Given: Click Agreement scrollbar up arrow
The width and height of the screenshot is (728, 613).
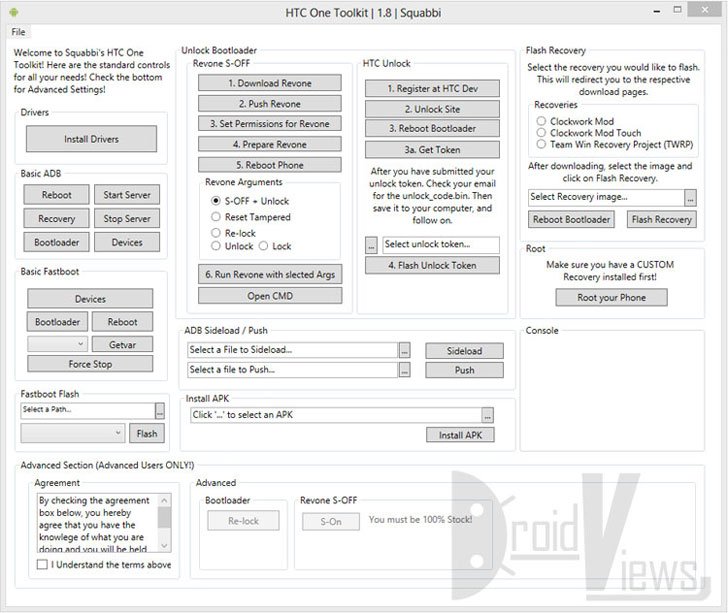Looking at the screenshot, I should click(x=164, y=500).
